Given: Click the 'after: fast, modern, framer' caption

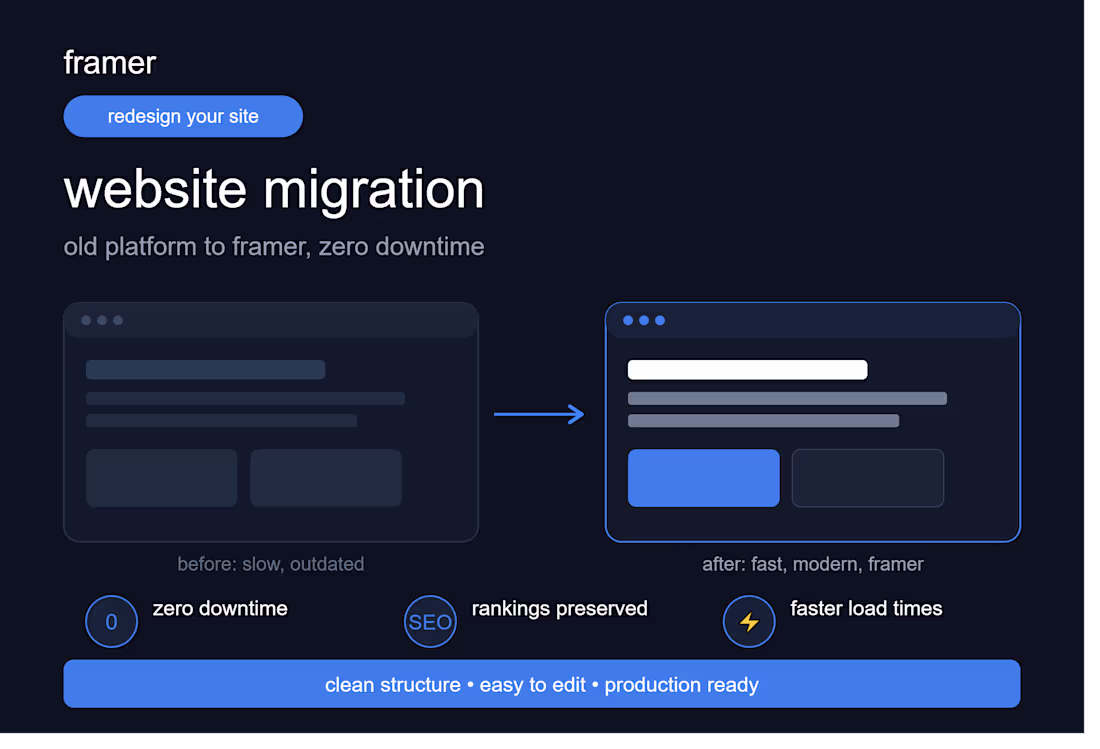Looking at the screenshot, I should click(812, 564).
